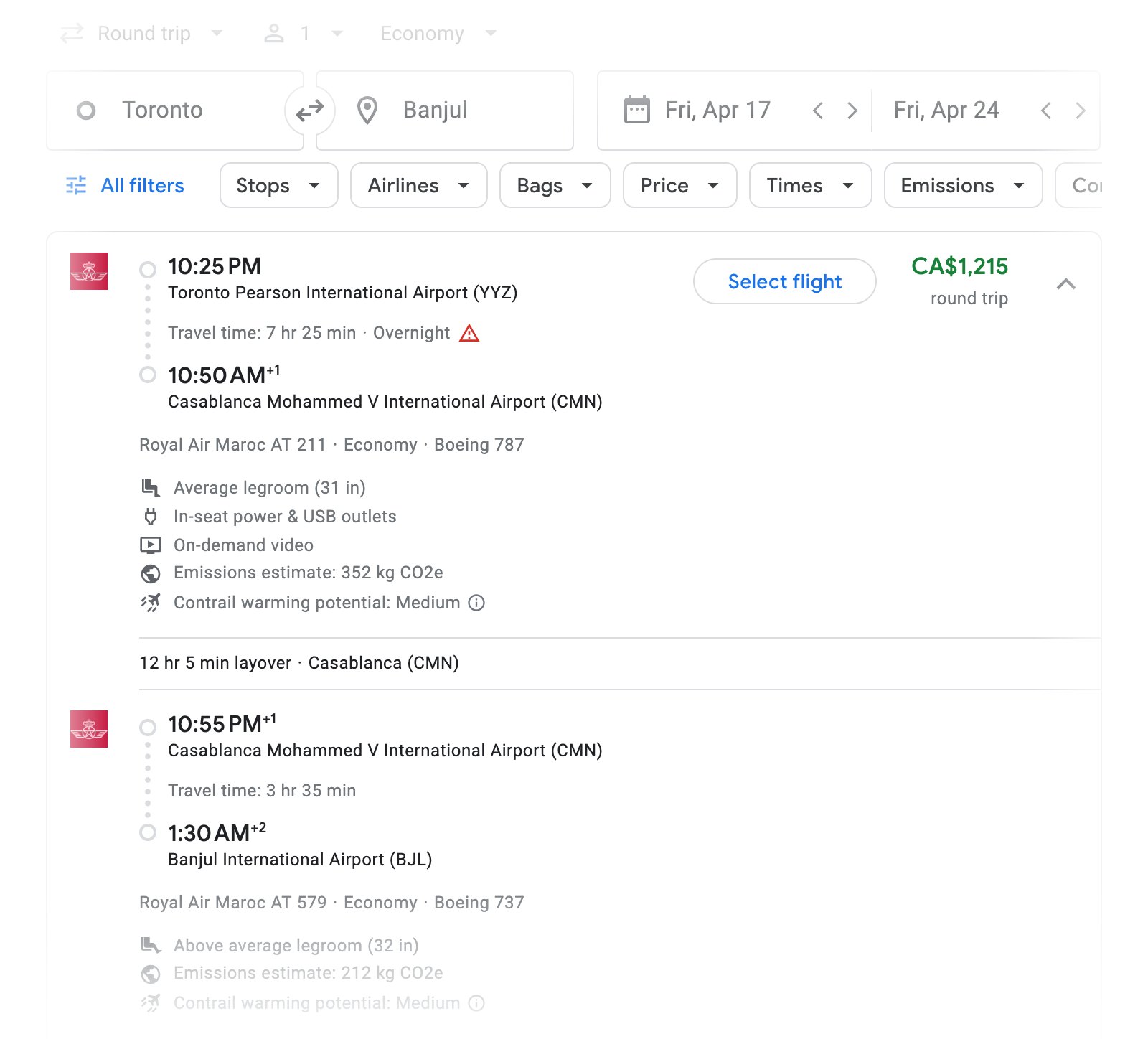This screenshot has height=1039, width=1148.
Task: Open the Stops filter dropdown
Action: point(278,186)
